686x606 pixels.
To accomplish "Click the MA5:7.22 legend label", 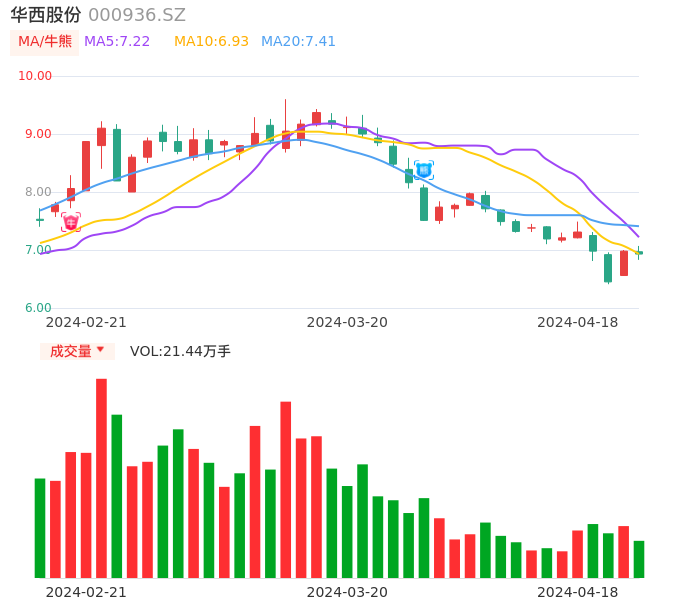I will pyautogui.click(x=117, y=42).
